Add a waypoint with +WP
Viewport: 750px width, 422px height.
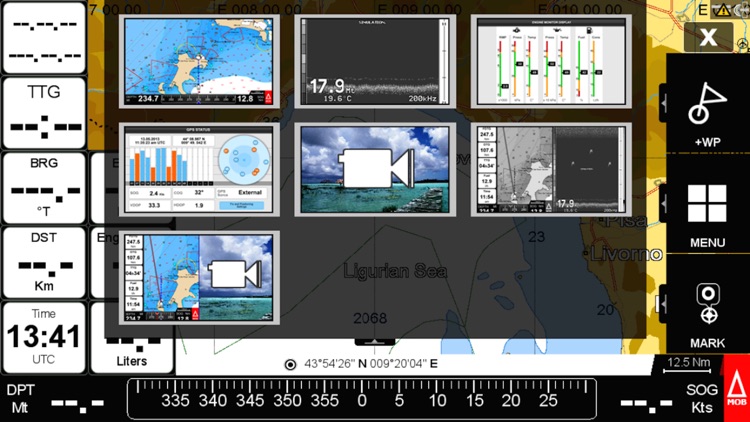[x=707, y=115]
